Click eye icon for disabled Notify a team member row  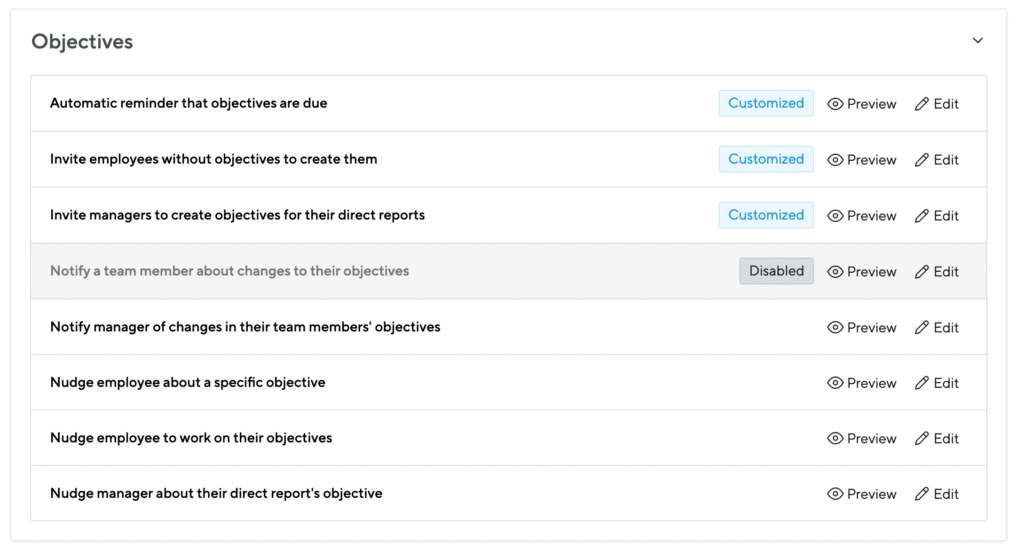(x=835, y=272)
